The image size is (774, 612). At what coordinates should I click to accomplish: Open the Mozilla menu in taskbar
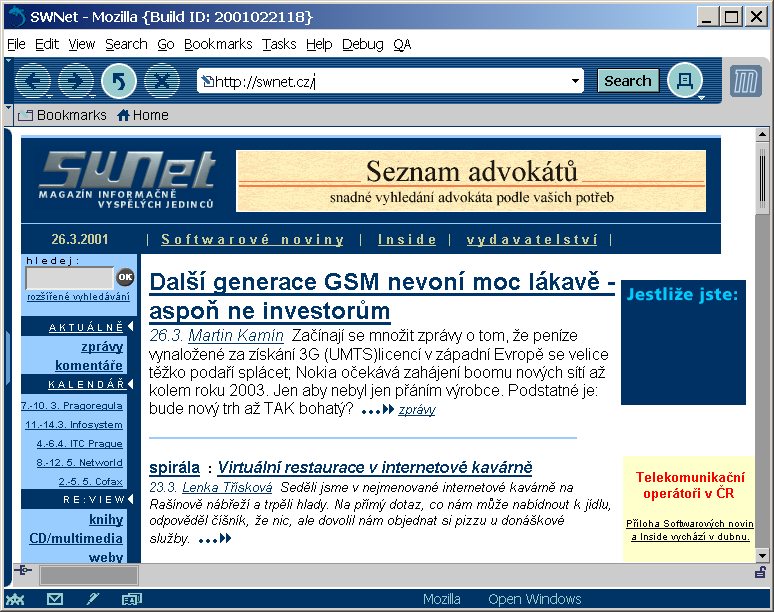(x=442, y=599)
